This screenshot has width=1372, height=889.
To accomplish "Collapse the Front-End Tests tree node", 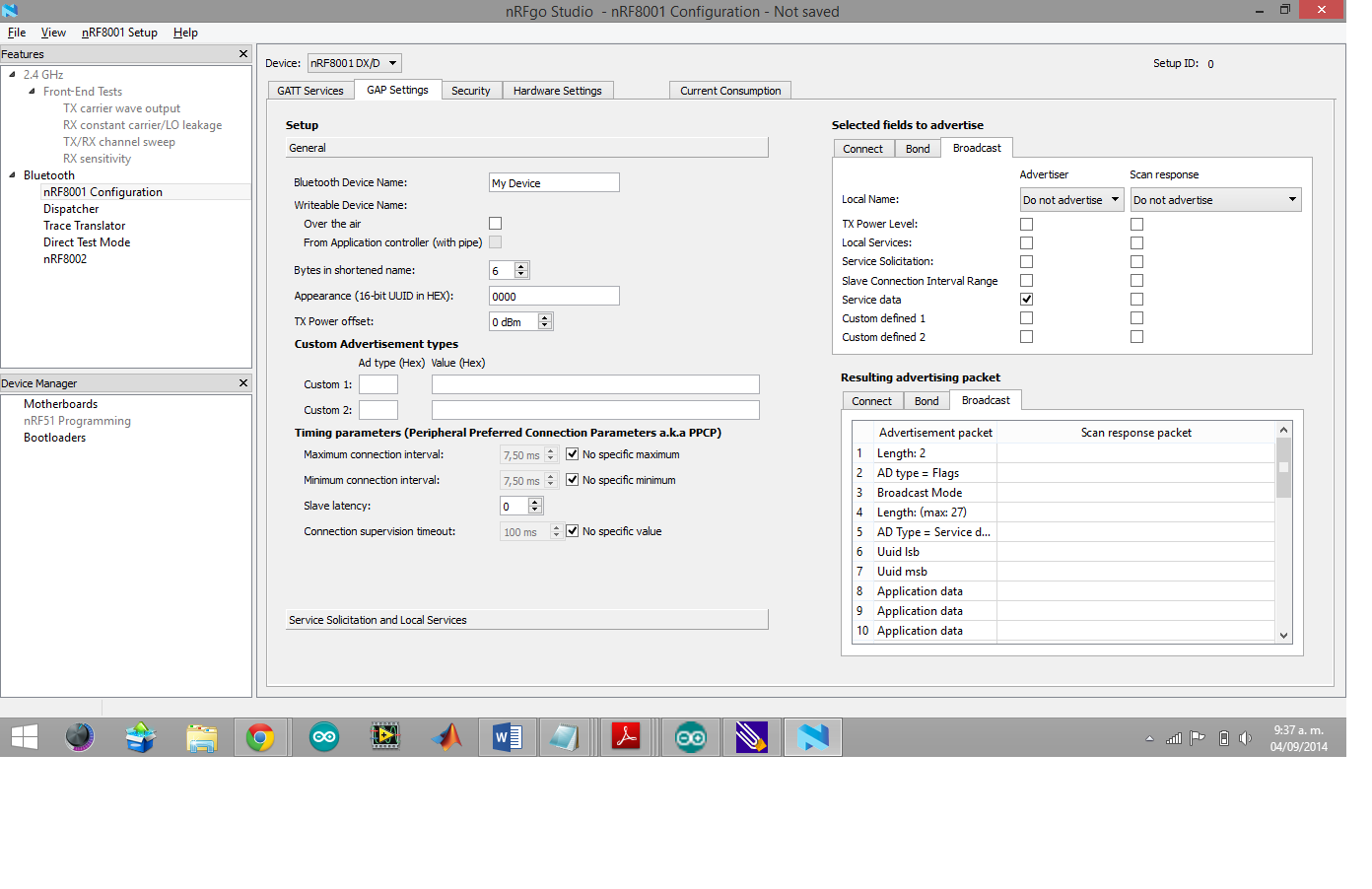I will pos(32,91).
